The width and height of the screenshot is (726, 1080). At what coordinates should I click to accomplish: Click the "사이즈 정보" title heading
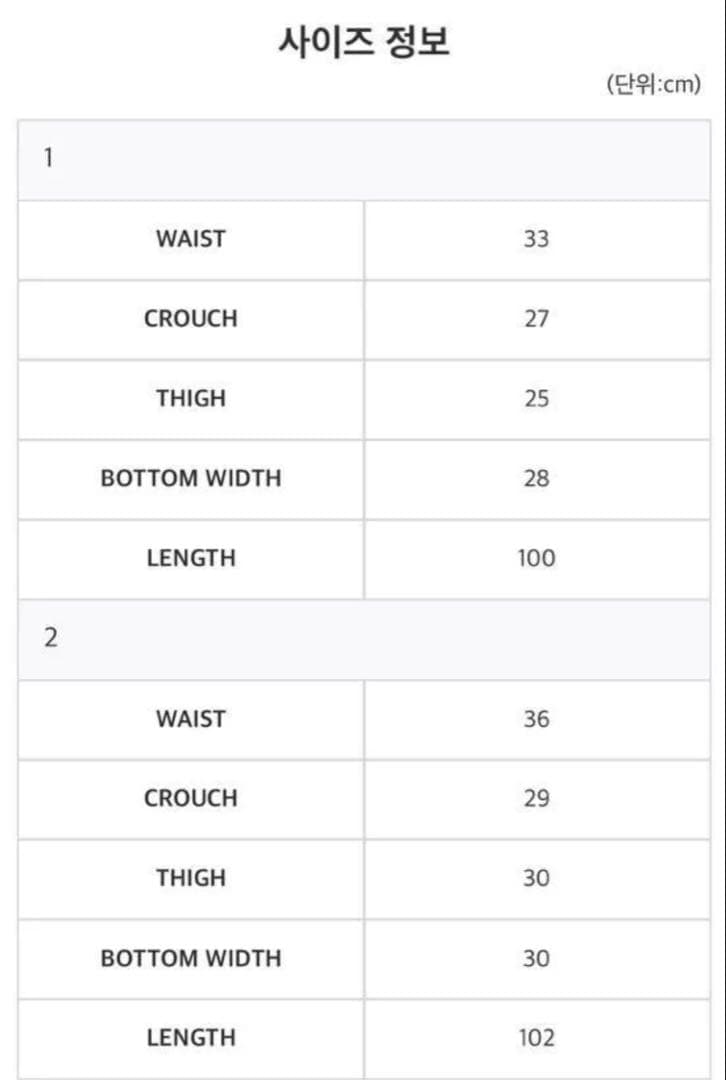point(363,43)
